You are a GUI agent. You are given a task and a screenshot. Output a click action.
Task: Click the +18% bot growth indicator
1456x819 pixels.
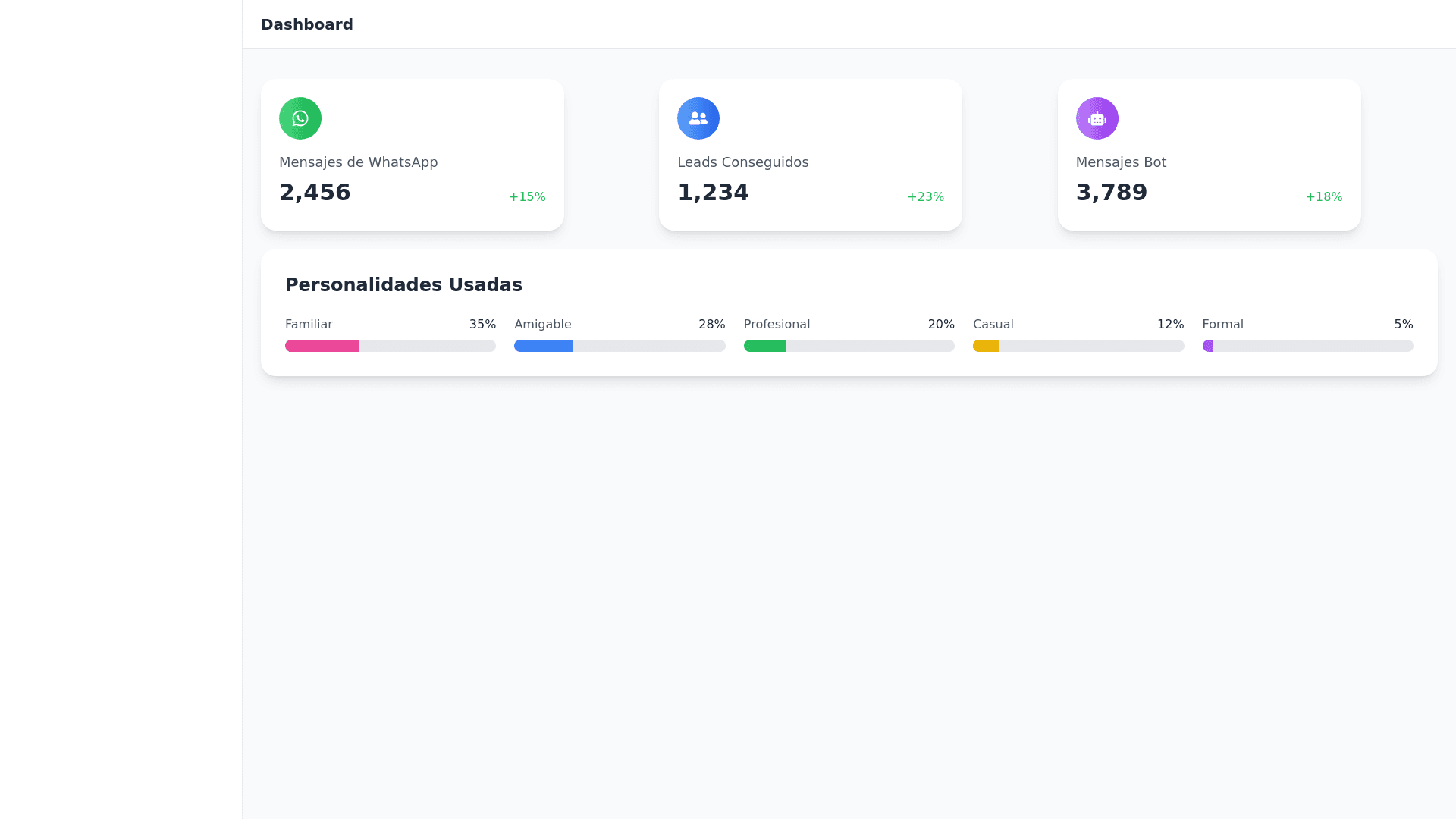[1323, 197]
